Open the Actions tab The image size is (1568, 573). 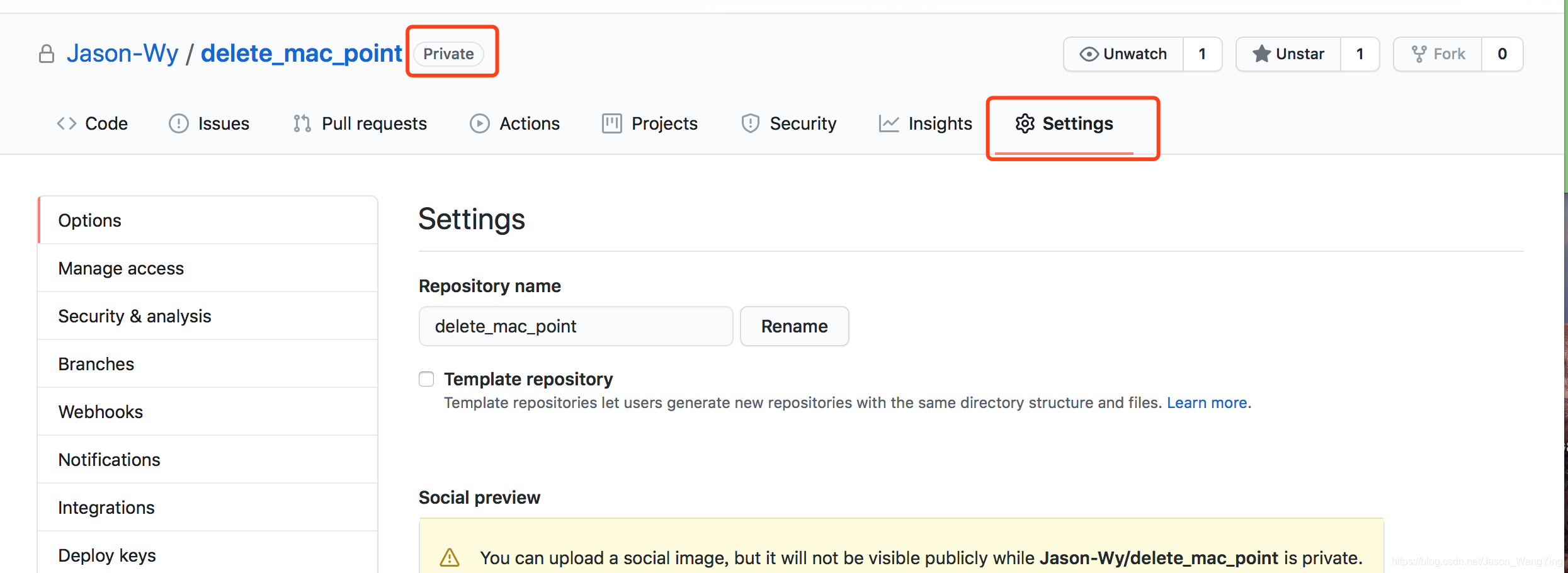[515, 123]
